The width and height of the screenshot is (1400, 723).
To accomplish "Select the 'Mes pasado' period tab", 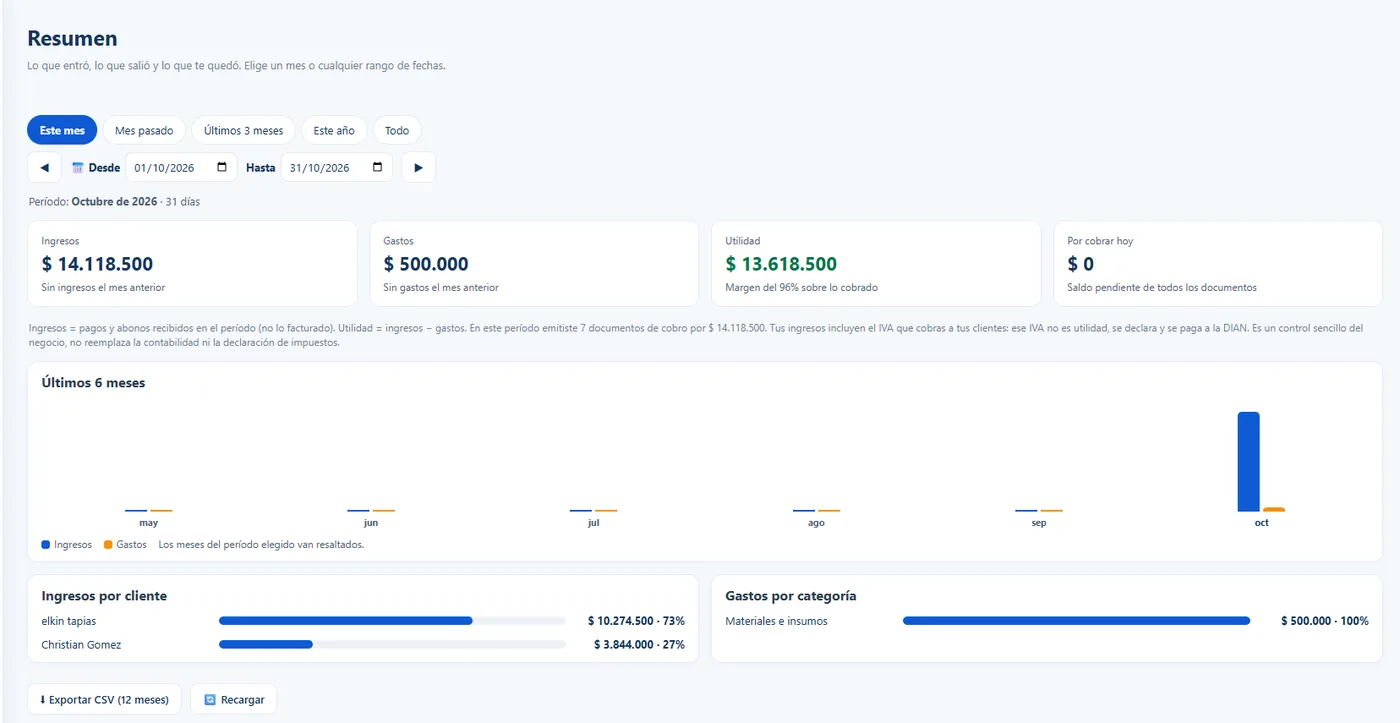I will pyautogui.click(x=144, y=130).
